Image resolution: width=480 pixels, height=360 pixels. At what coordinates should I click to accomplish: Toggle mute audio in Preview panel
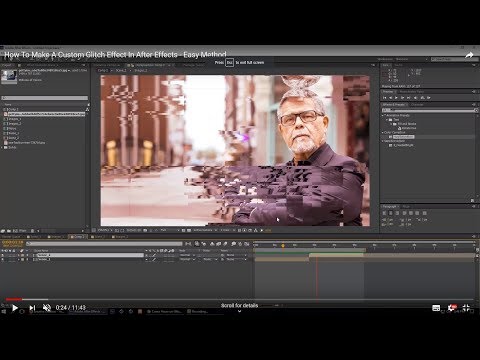pyautogui.click(x=416, y=98)
